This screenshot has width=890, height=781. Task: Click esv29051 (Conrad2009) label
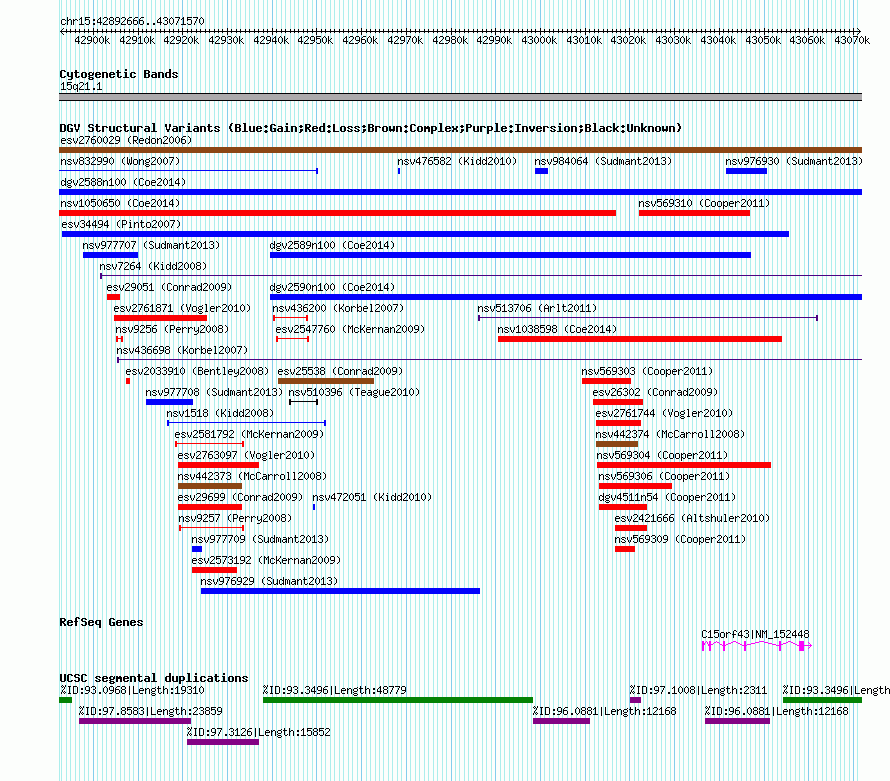click(169, 287)
